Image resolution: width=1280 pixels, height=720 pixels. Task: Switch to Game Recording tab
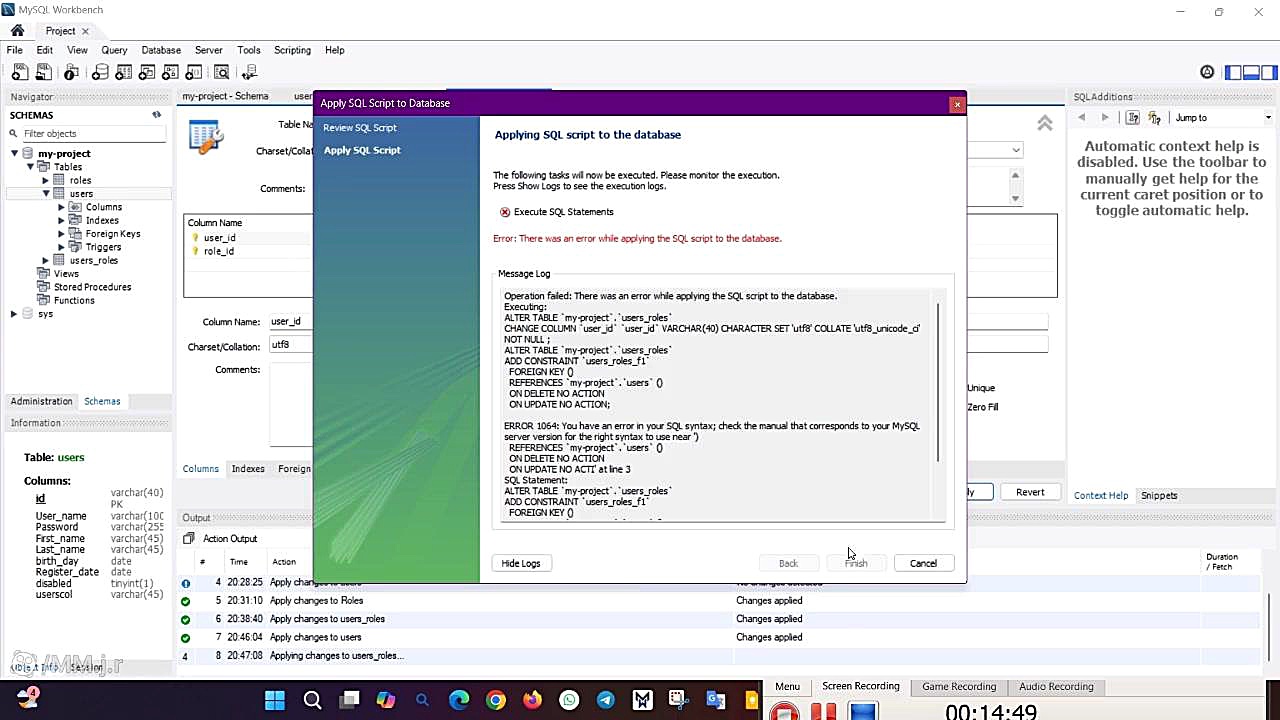click(x=959, y=686)
